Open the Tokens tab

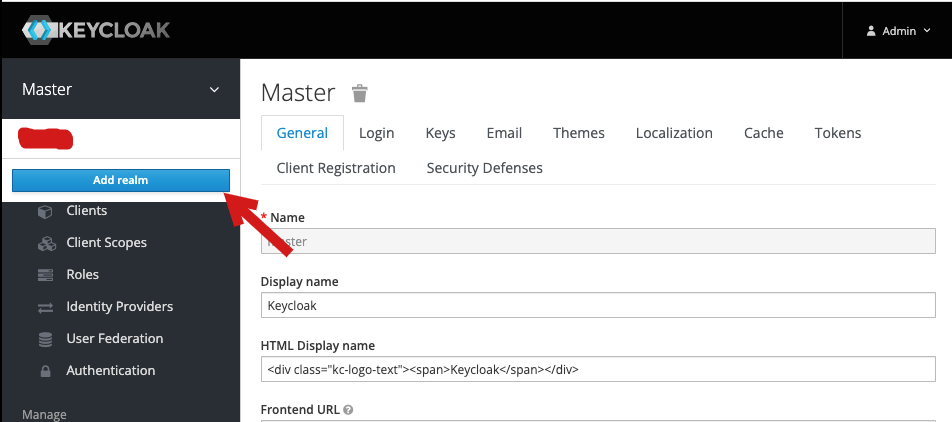(x=837, y=133)
